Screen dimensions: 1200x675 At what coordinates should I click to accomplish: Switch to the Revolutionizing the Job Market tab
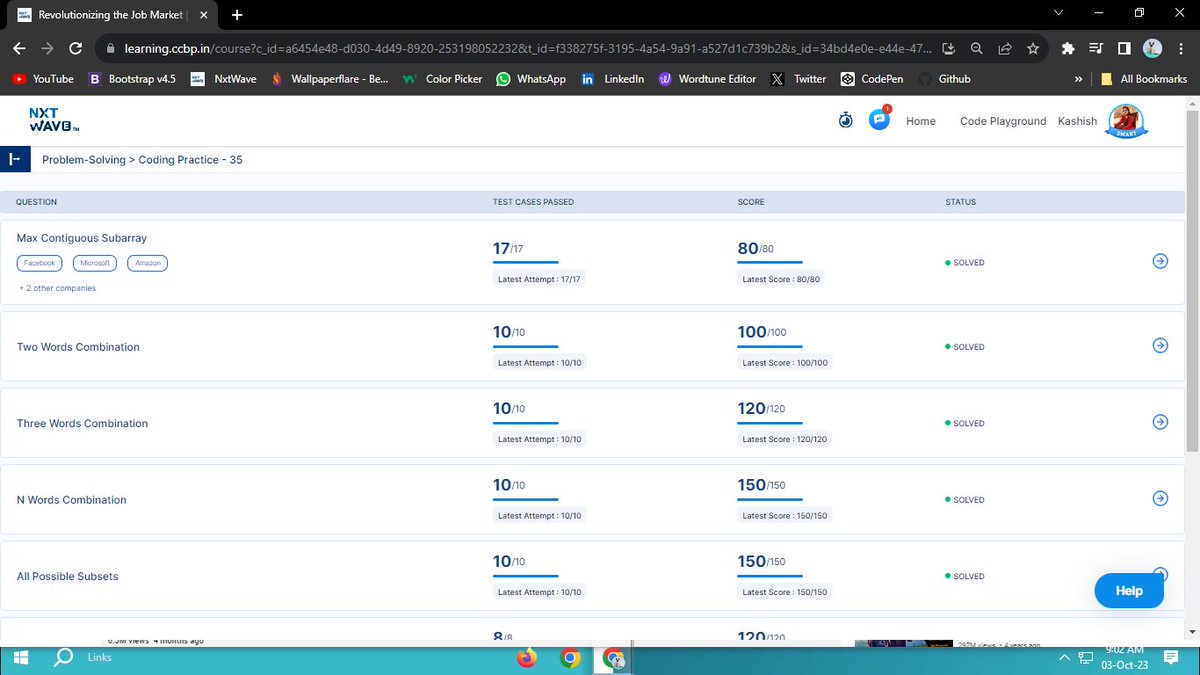[110, 15]
